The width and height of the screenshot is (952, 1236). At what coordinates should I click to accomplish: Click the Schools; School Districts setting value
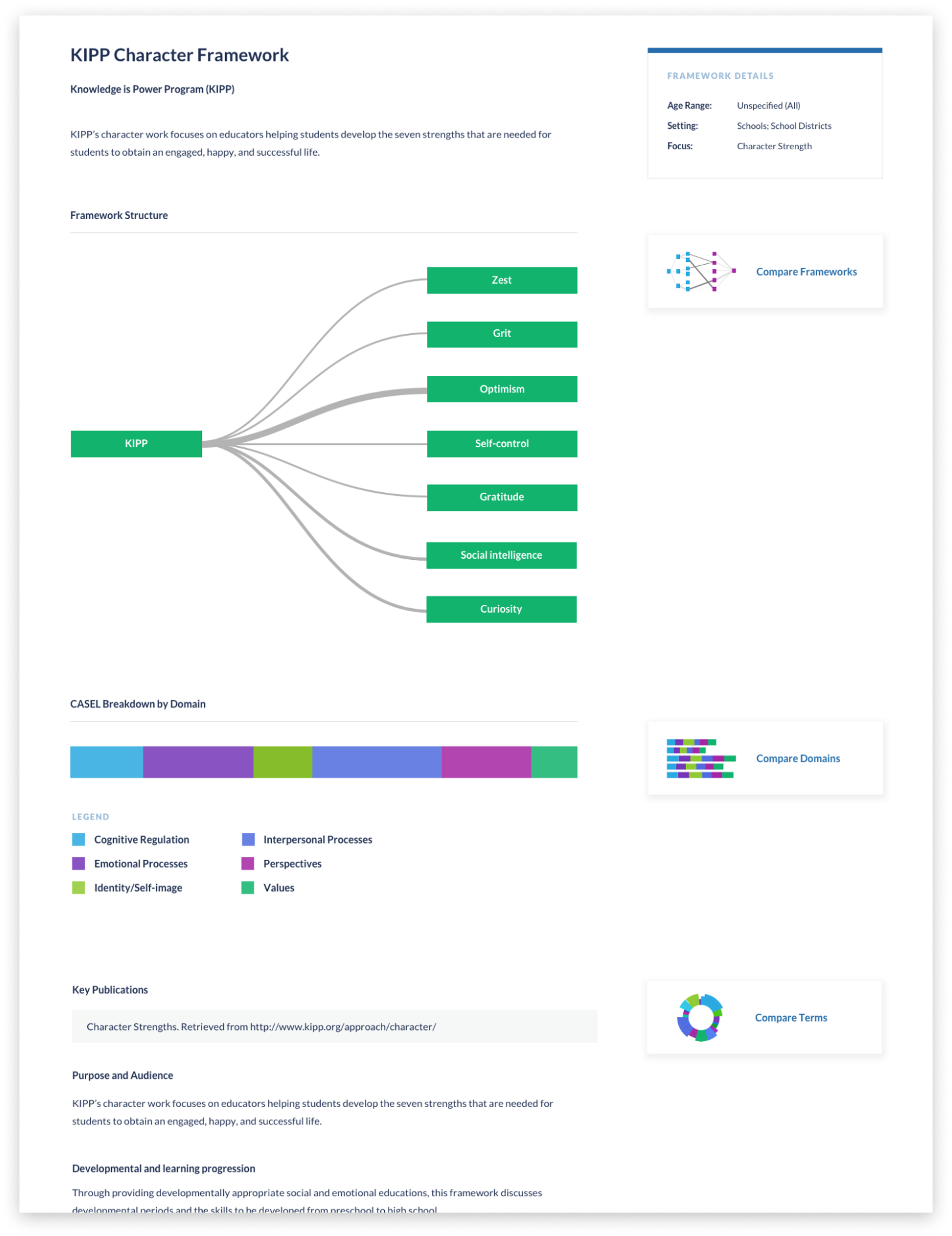784,126
